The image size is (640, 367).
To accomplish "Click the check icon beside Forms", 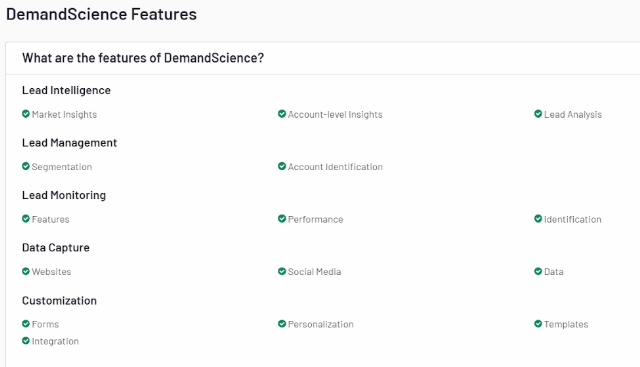I will [26, 323].
